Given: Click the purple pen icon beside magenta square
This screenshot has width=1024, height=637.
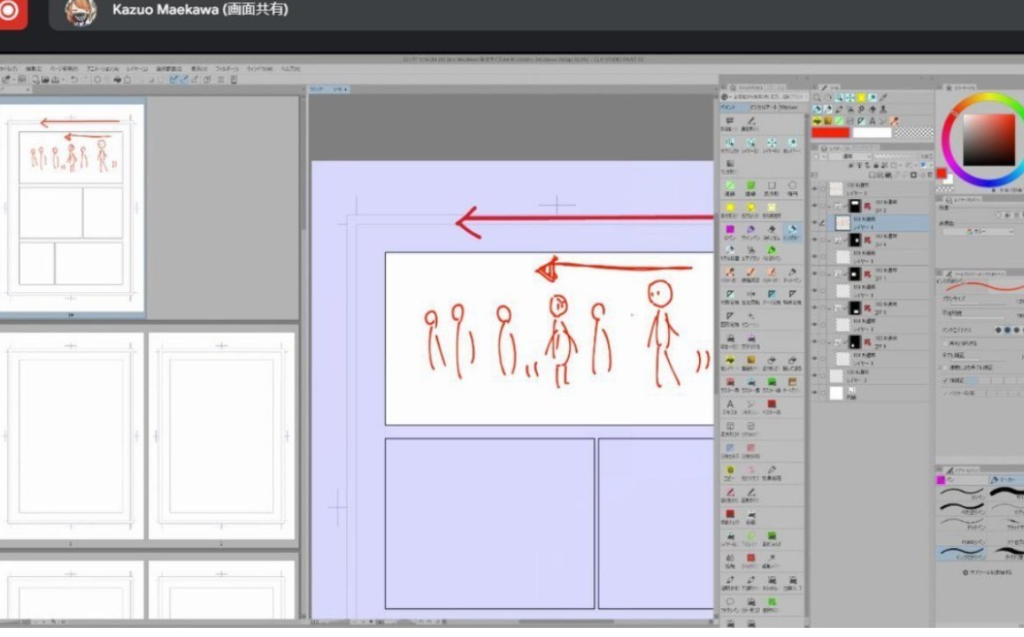Looking at the screenshot, I should click(x=750, y=229).
